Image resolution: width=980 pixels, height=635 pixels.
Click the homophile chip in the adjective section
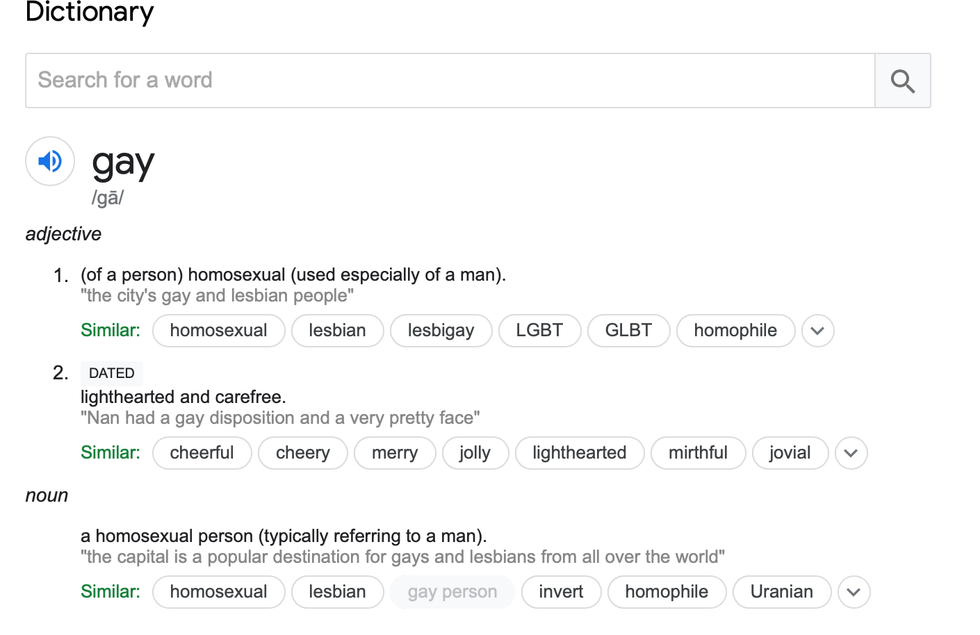[x=735, y=331]
